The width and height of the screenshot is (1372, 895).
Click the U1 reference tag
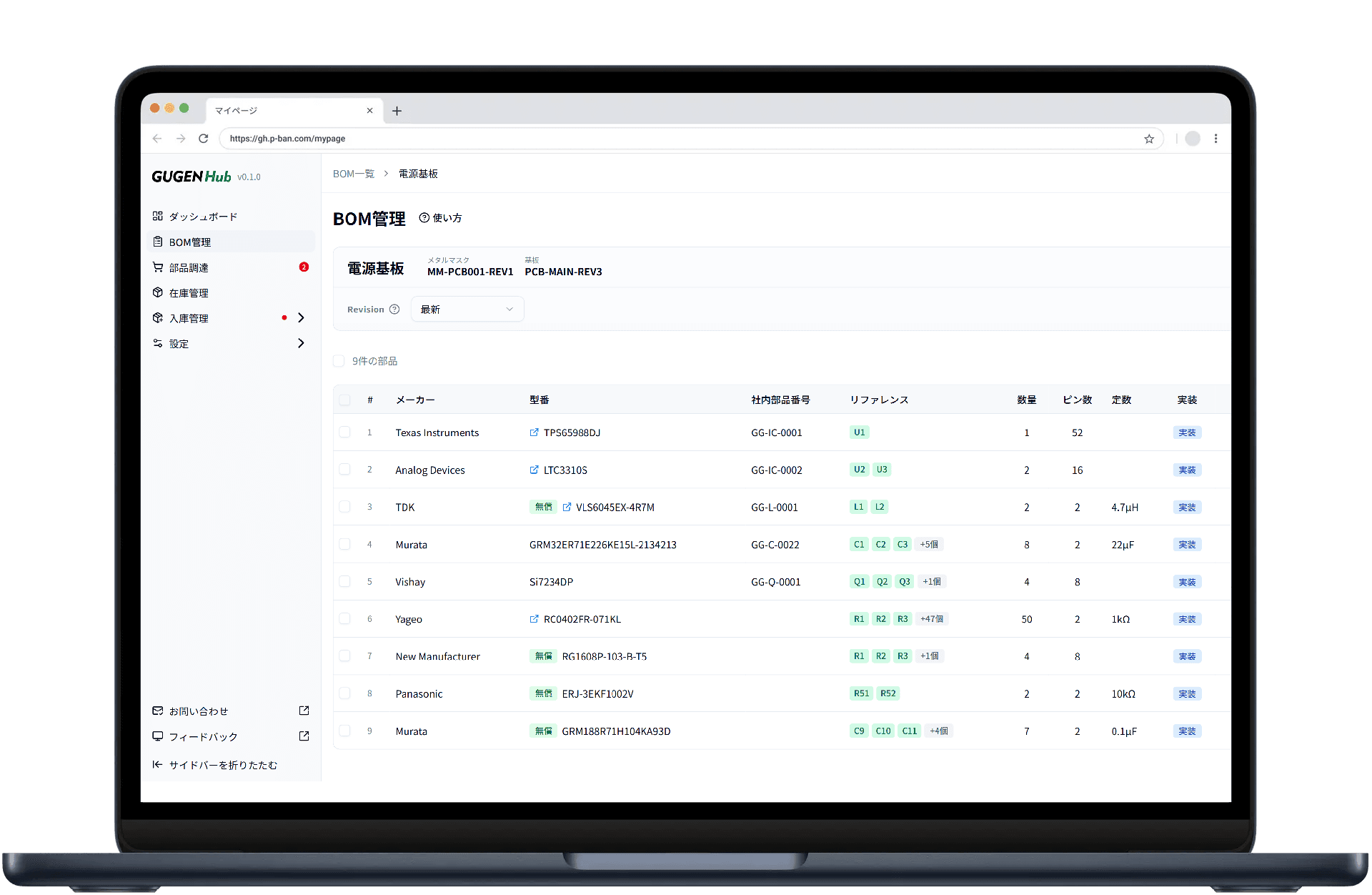coord(859,432)
